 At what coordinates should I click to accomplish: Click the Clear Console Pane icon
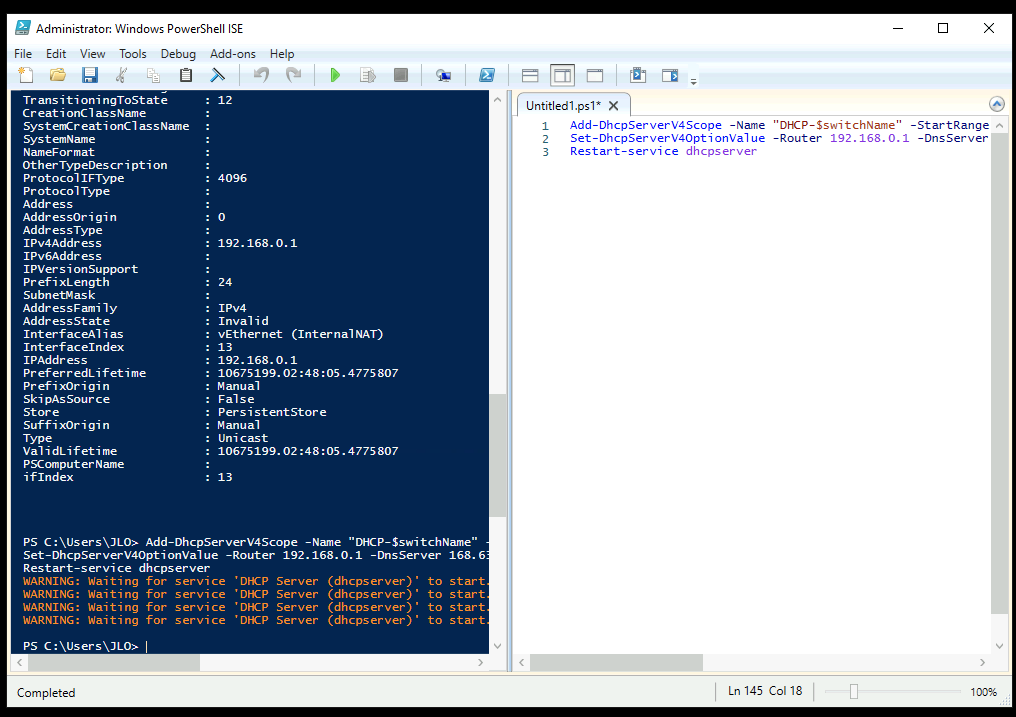pos(217,75)
